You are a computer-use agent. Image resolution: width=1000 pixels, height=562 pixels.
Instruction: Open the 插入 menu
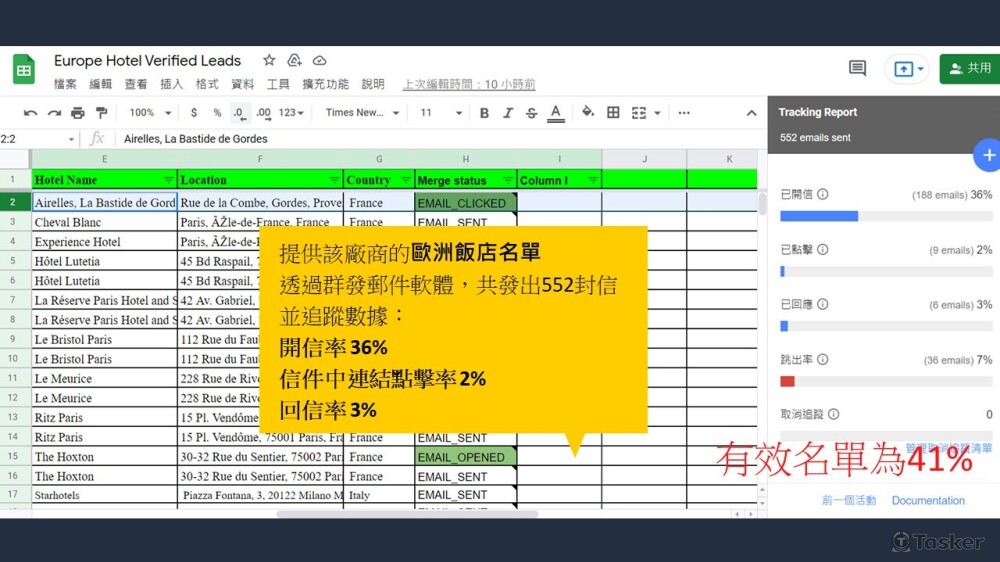(x=172, y=84)
